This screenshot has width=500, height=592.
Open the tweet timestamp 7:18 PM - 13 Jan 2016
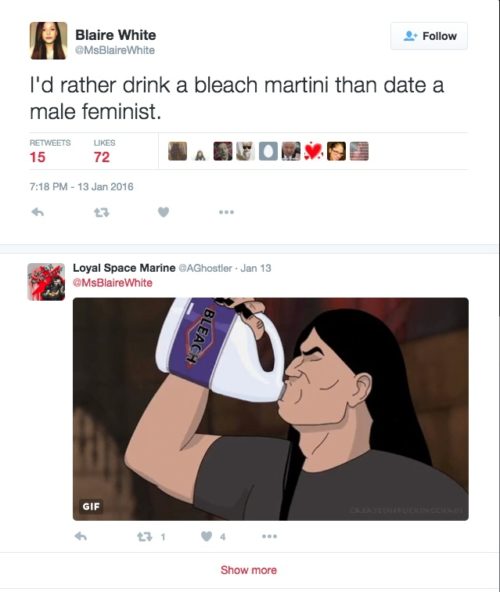81,187
